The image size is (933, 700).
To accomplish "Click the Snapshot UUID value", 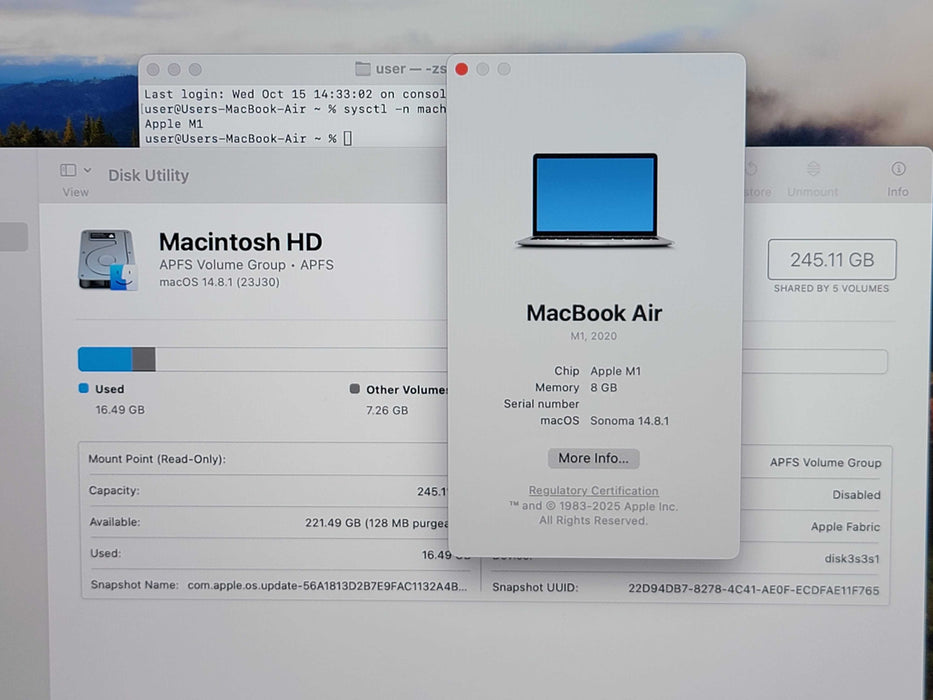I will click(753, 590).
